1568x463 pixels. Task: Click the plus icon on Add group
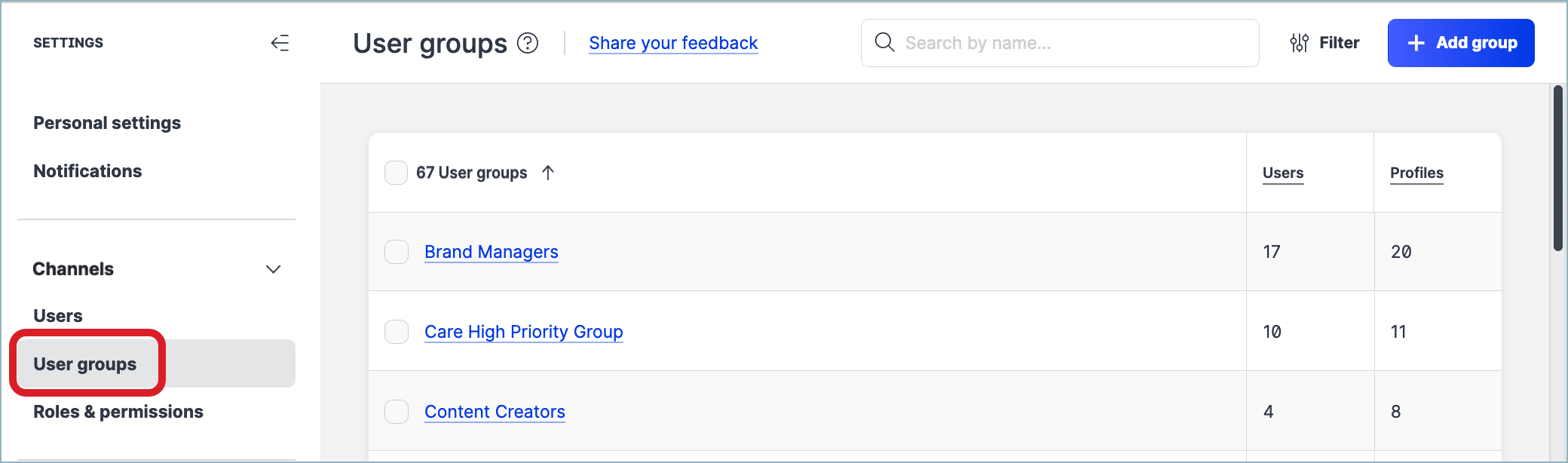tap(1416, 43)
